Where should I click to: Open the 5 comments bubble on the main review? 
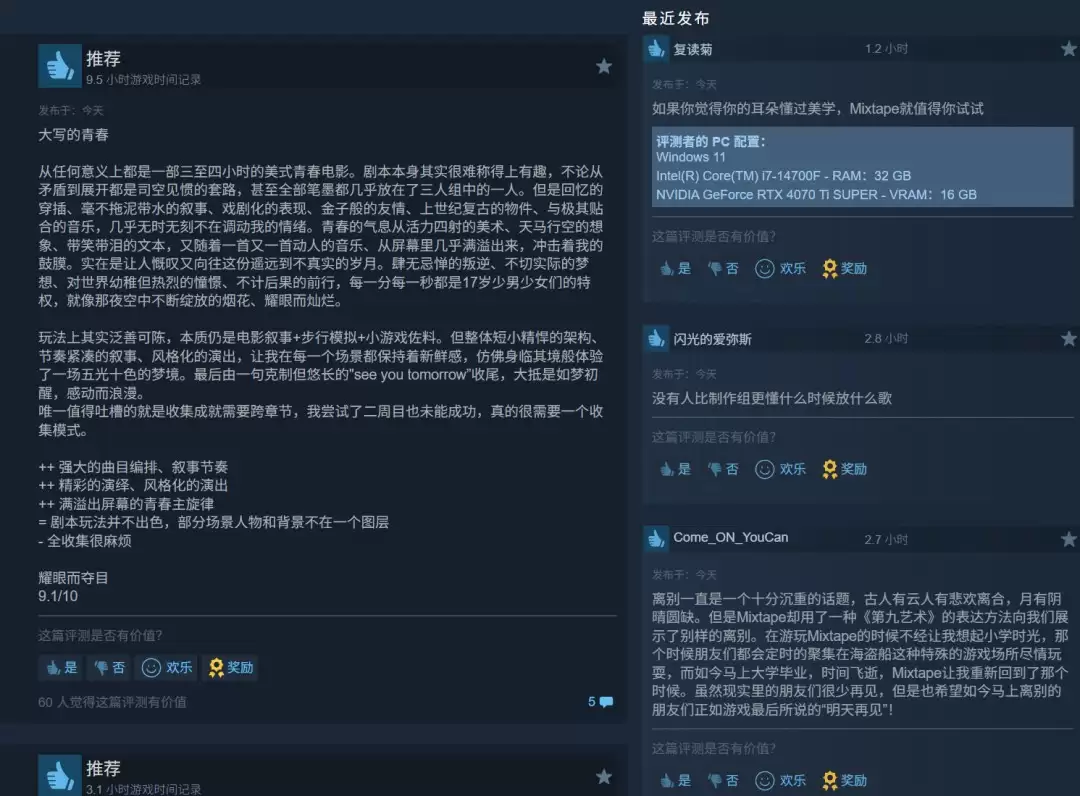tap(601, 702)
